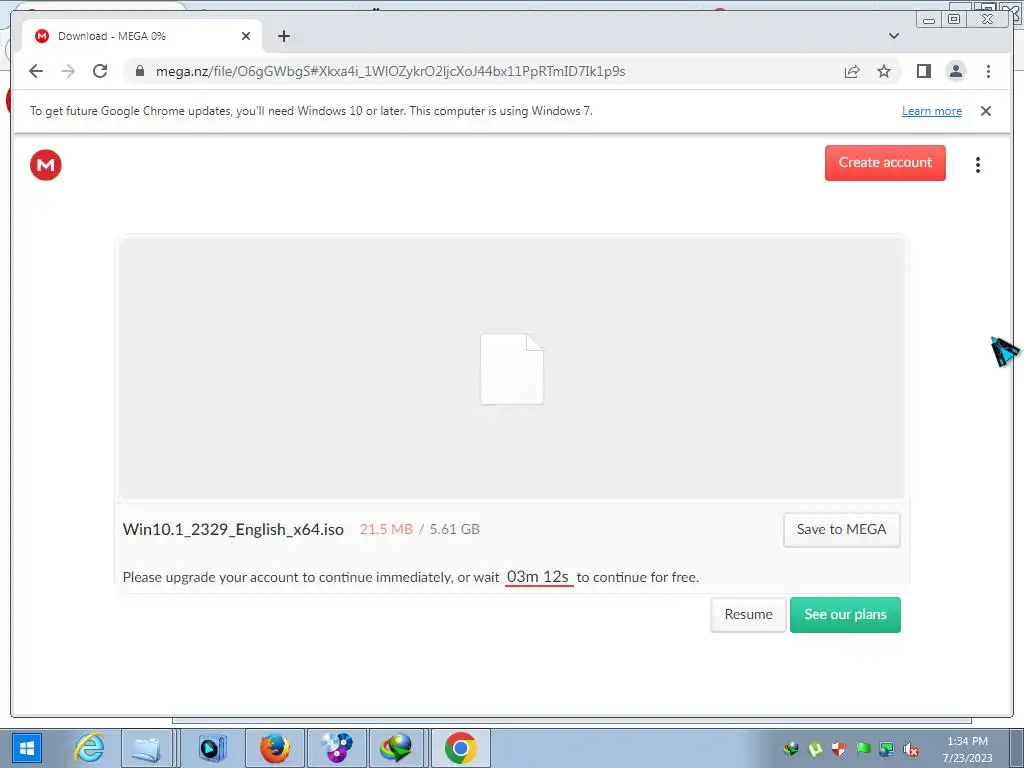The image size is (1024, 768).
Task: Launch Firefox from taskbar
Action: [275, 748]
